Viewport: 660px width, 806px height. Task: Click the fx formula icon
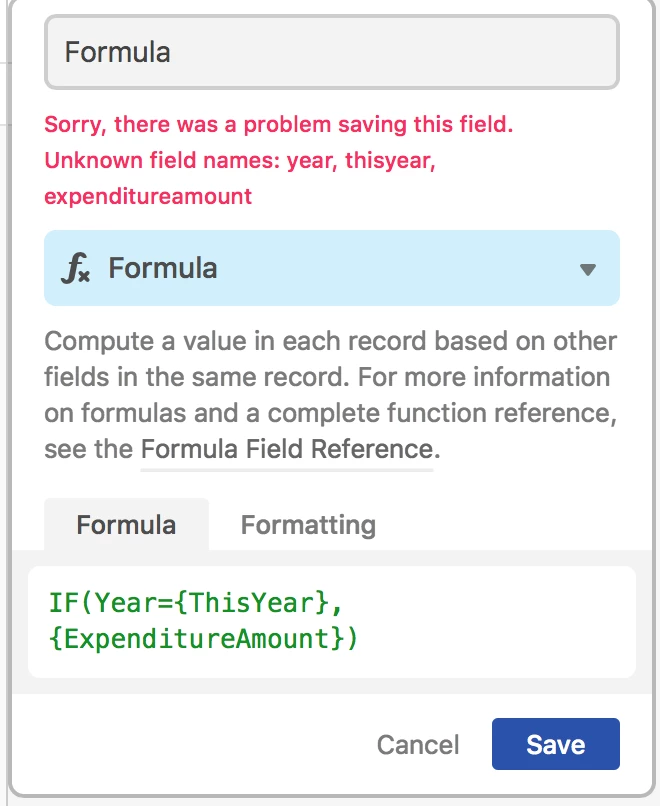point(76,268)
